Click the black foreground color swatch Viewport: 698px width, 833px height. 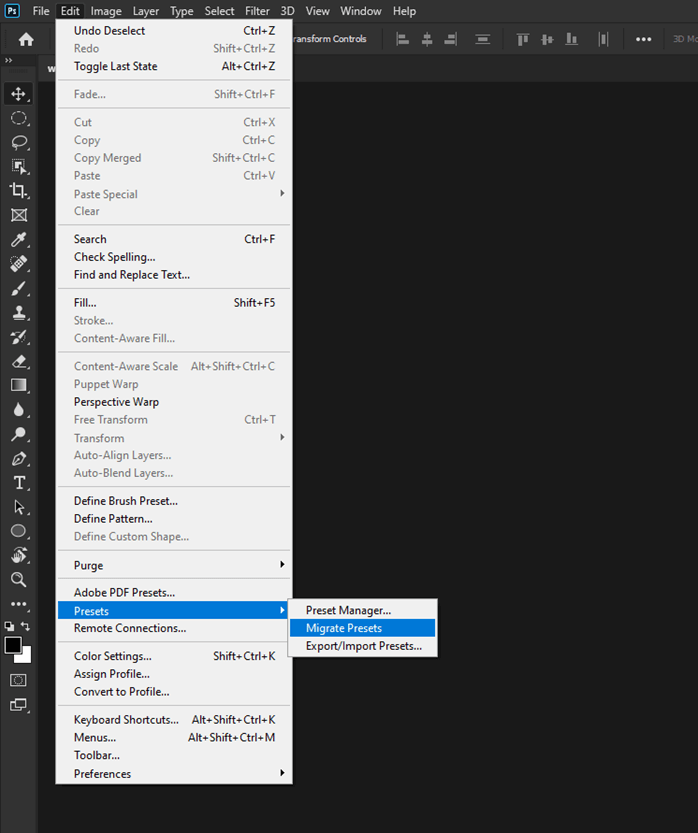tap(12, 644)
